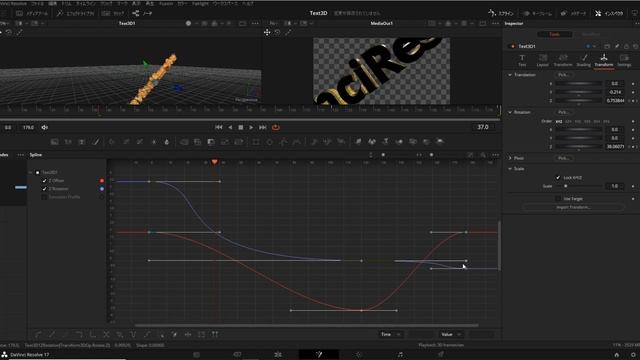Stop playback in transport controls
640x360 pixels.
pyautogui.click(x=240, y=127)
